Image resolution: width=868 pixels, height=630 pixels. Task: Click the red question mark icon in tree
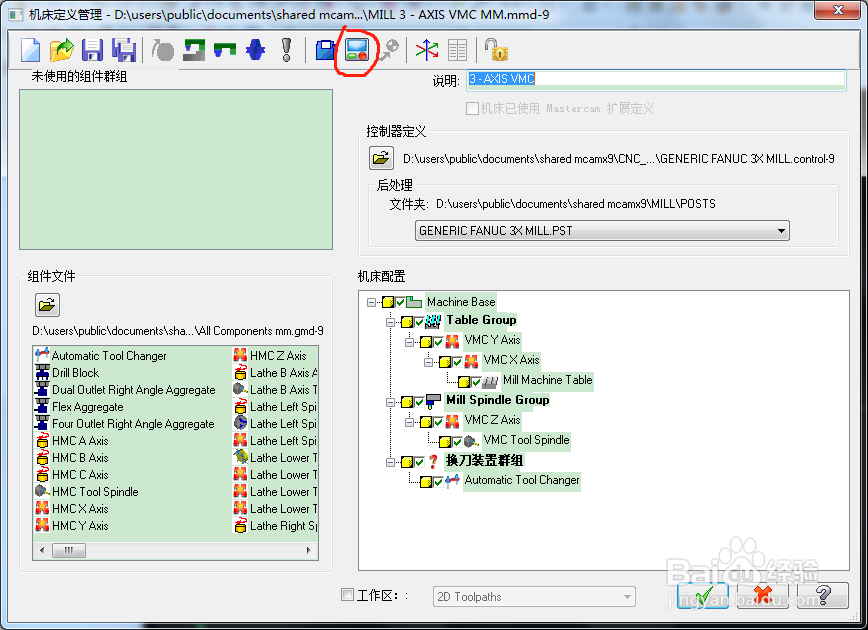pyautogui.click(x=433, y=461)
